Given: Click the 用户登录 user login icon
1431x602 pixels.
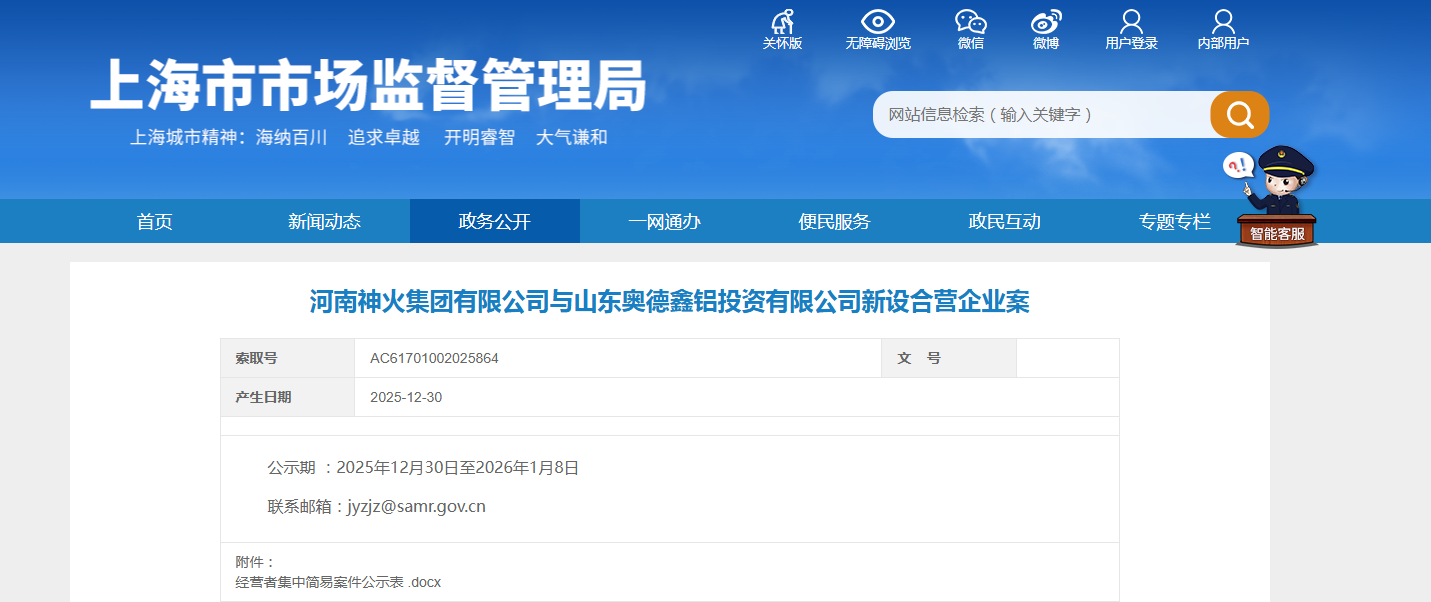Looking at the screenshot, I should (x=1131, y=22).
